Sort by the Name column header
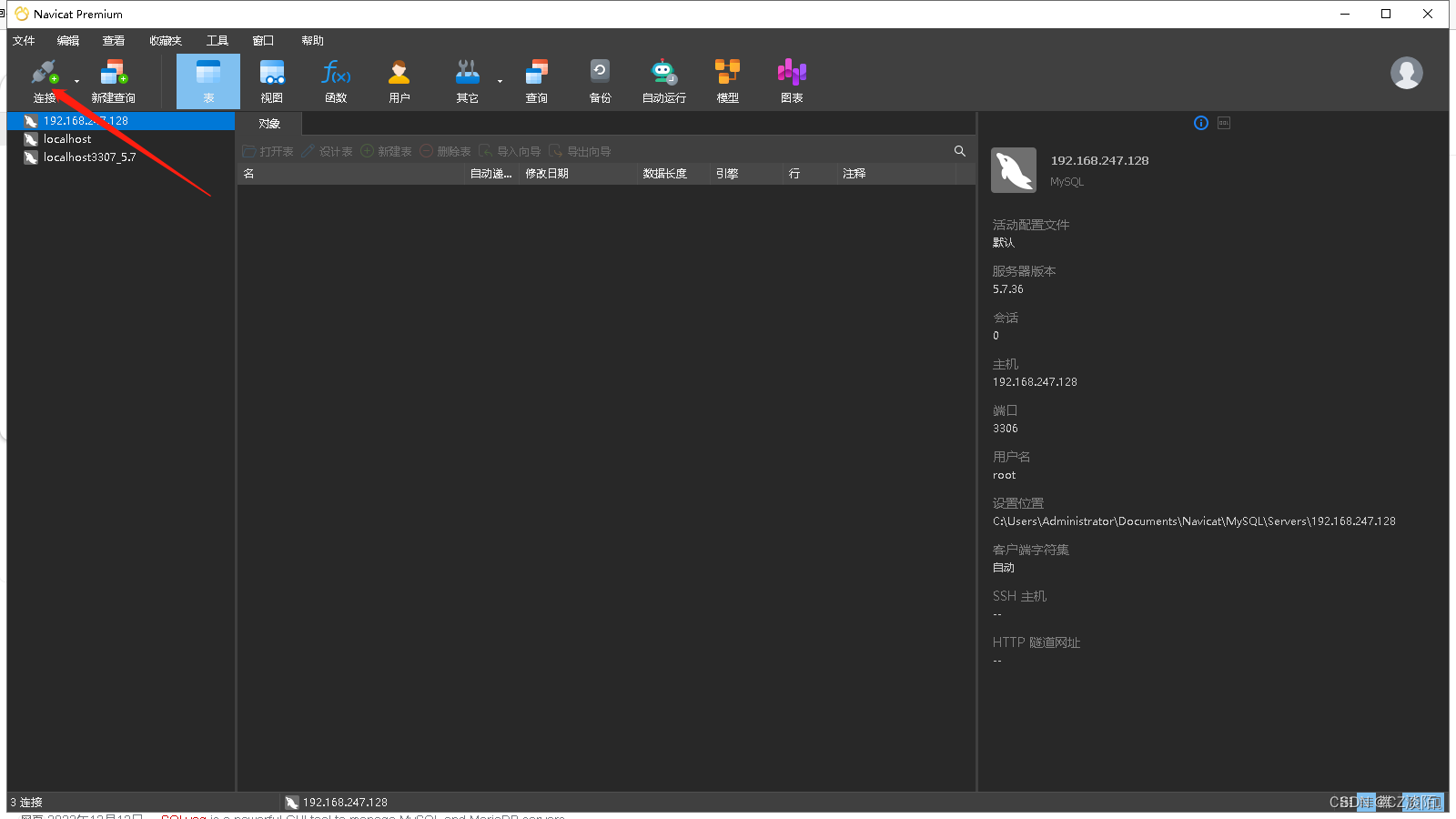1456x819 pixels. tap(351, 174)
